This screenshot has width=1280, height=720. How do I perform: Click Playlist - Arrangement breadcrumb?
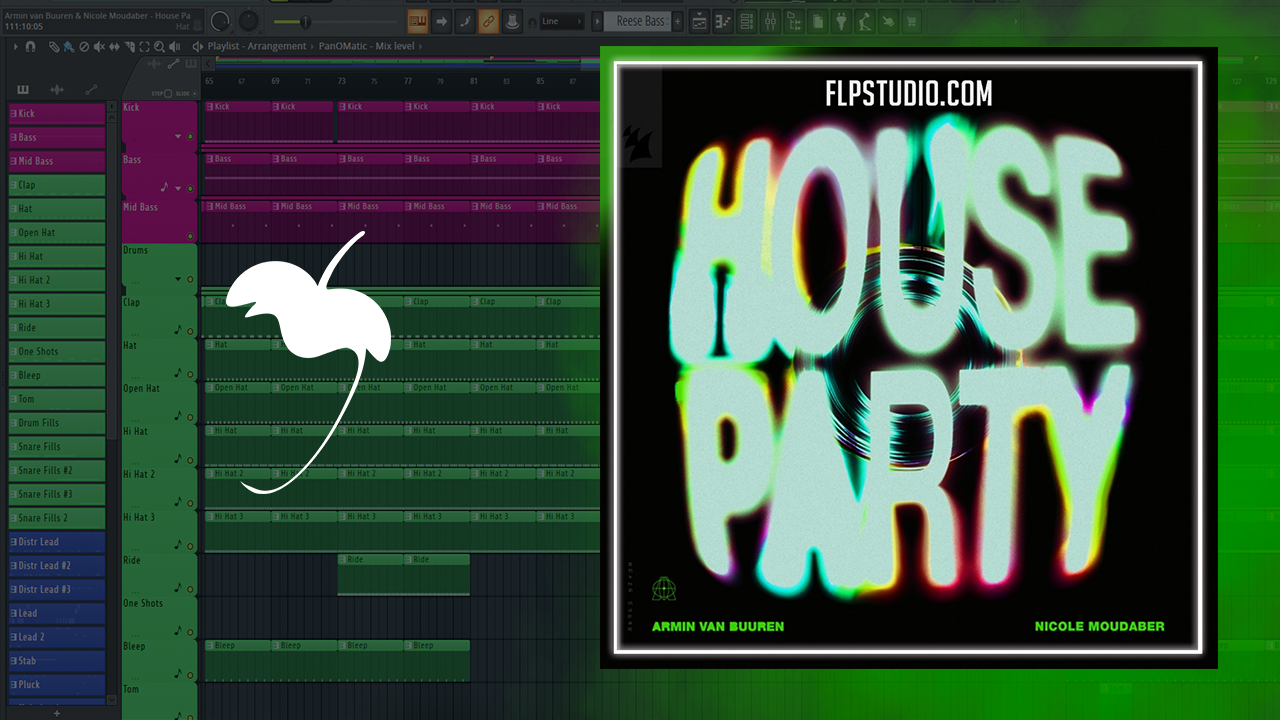click(257, 46)
